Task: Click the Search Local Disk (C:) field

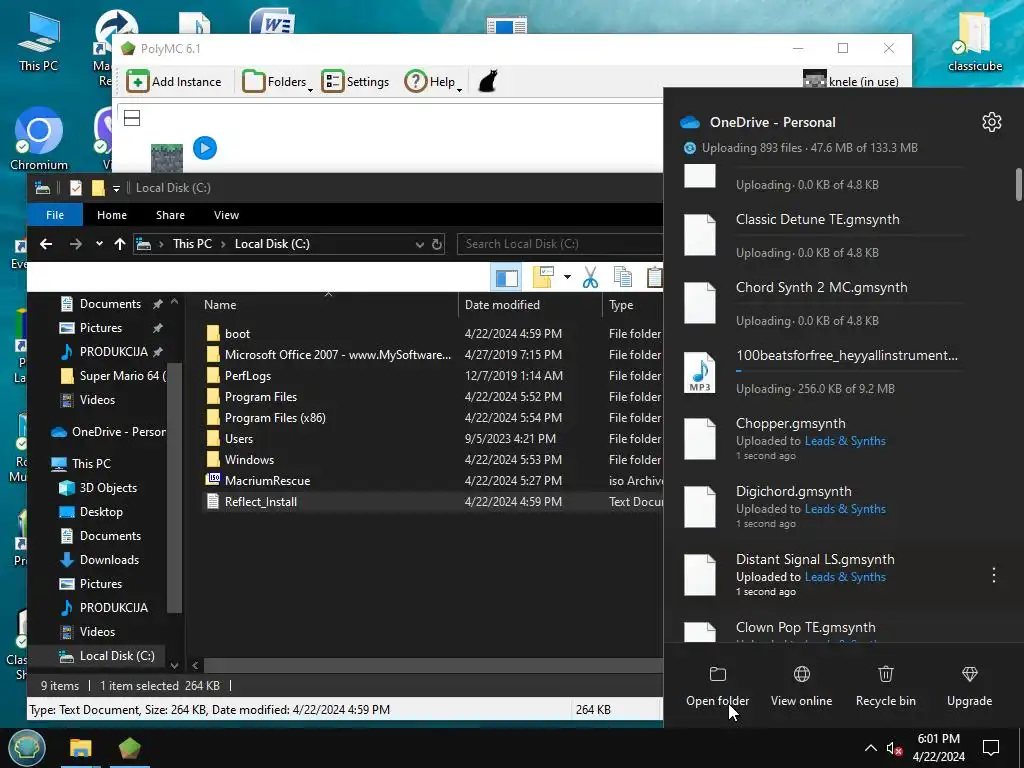Action: tap(560, 244)
